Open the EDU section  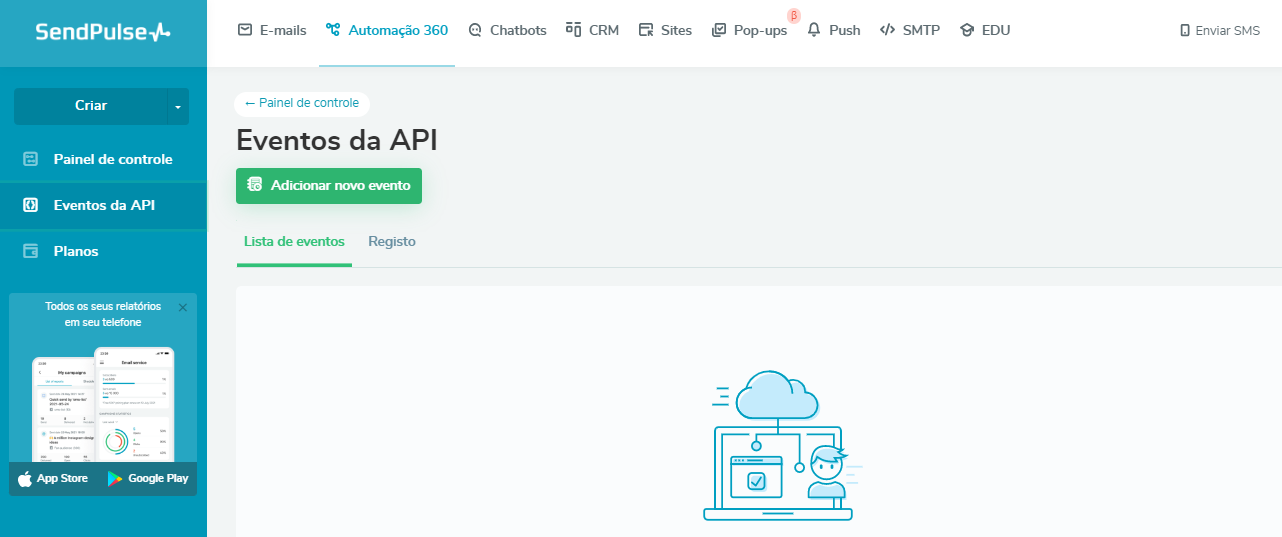[x=985, y=30]
